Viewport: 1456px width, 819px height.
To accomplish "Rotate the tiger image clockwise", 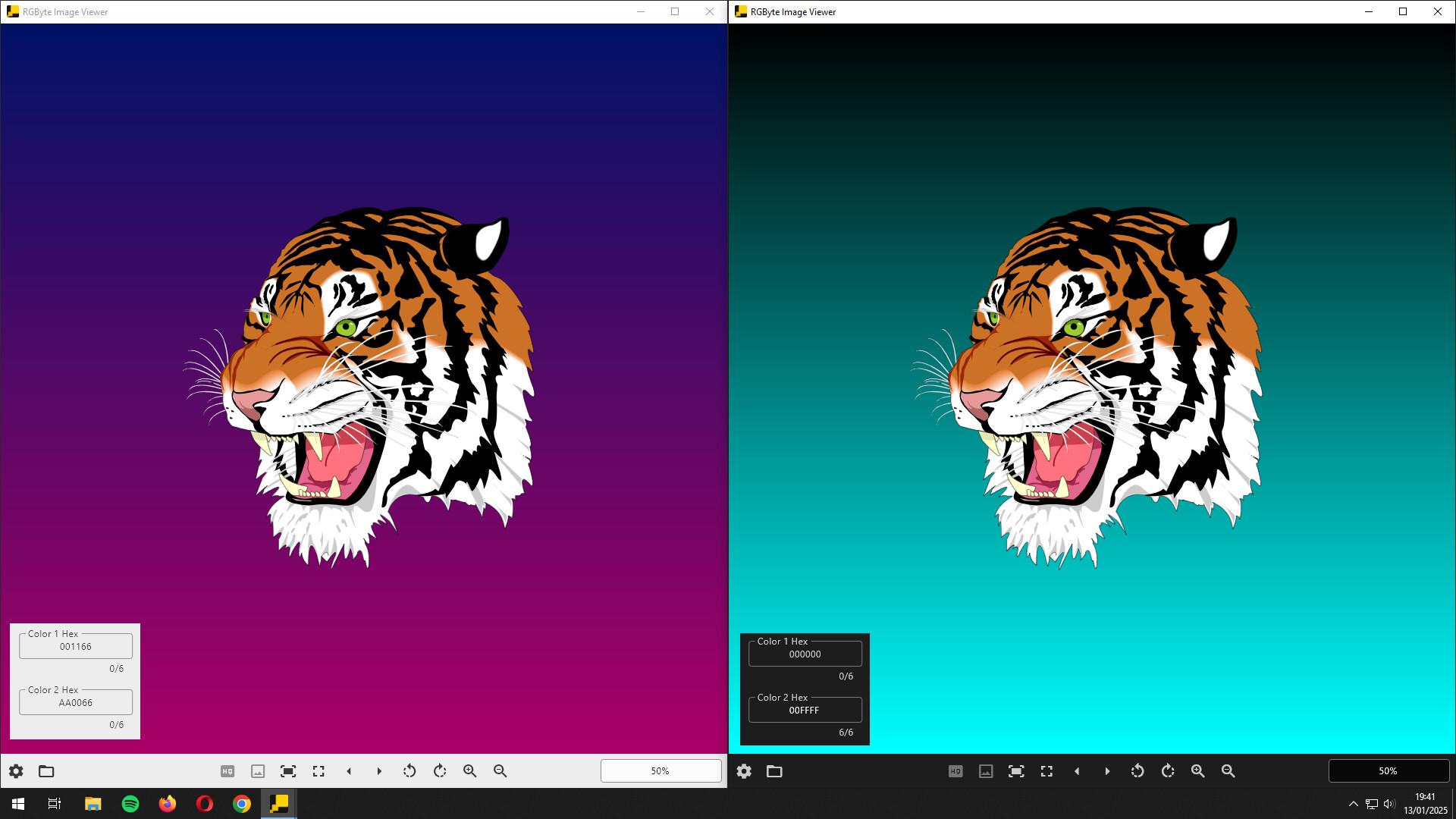I will [440, 770].
